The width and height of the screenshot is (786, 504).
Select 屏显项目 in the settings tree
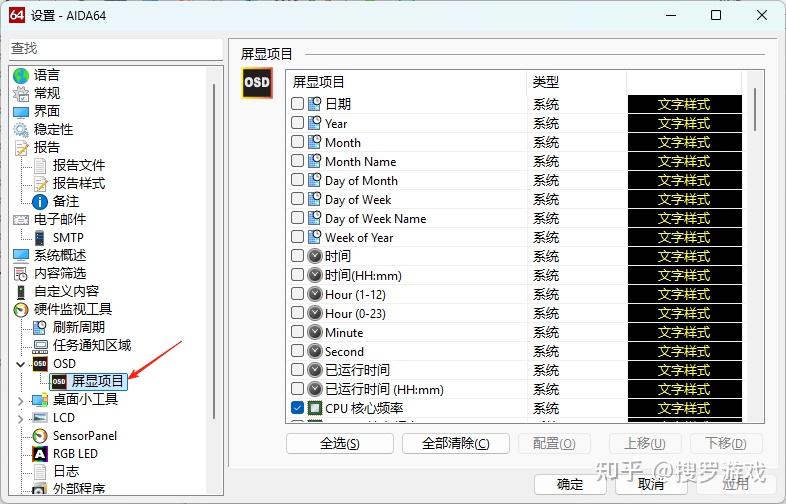[x=97, y=381]
